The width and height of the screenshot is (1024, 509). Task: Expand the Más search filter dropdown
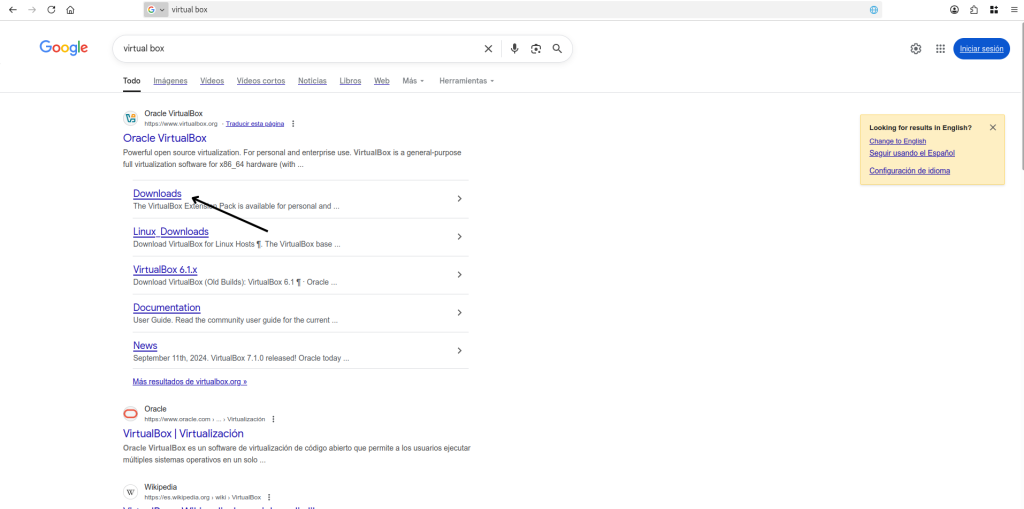[413, 81]
